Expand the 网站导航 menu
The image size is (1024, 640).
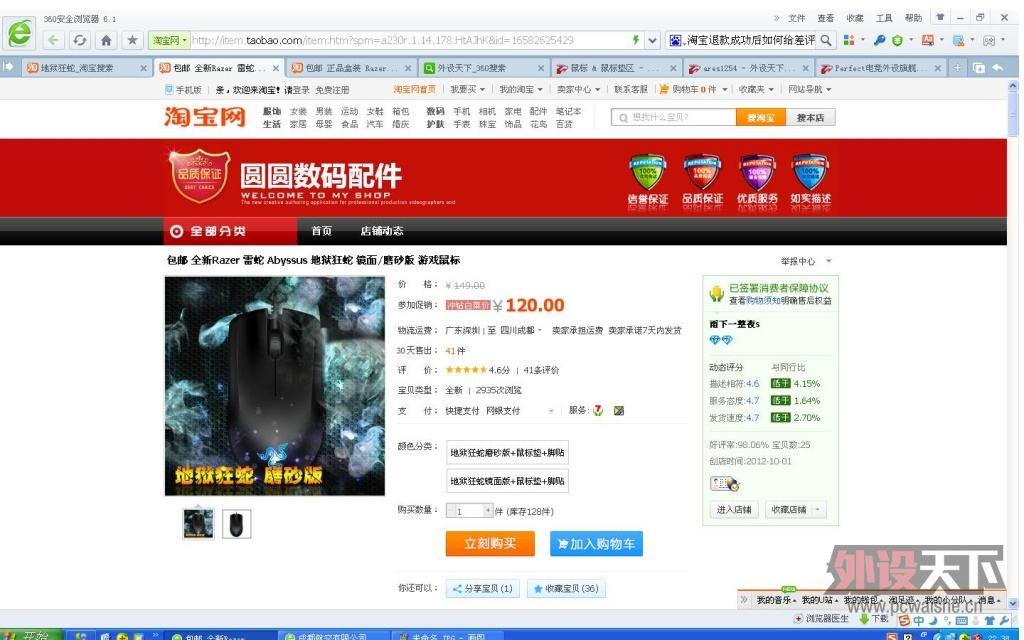810,89
